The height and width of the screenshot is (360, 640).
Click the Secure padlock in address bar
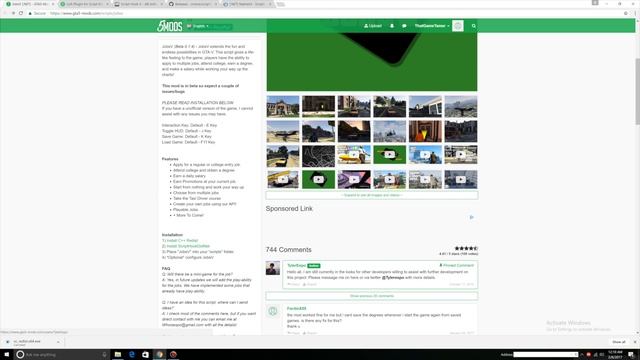click(x=30, y=13)
